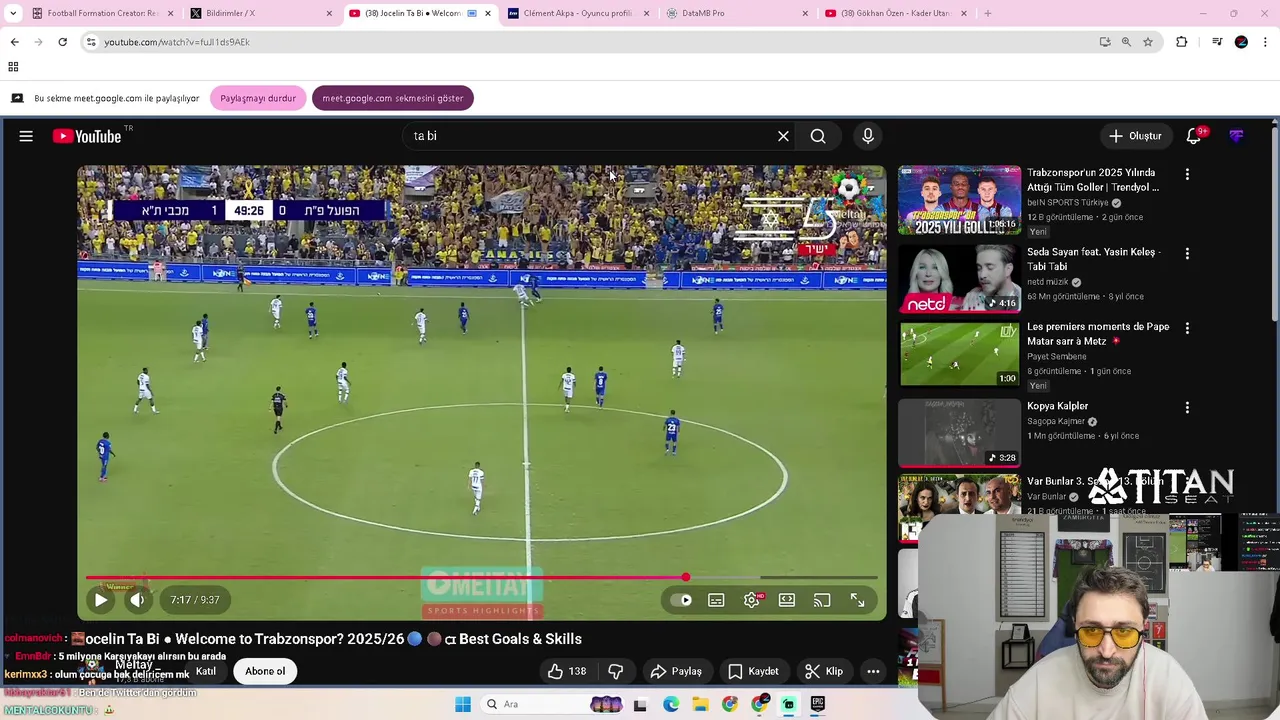This screenshot has width=1280, height=720.
Task: Click the Oluştur create button
Action: [x=1135, y=136]
